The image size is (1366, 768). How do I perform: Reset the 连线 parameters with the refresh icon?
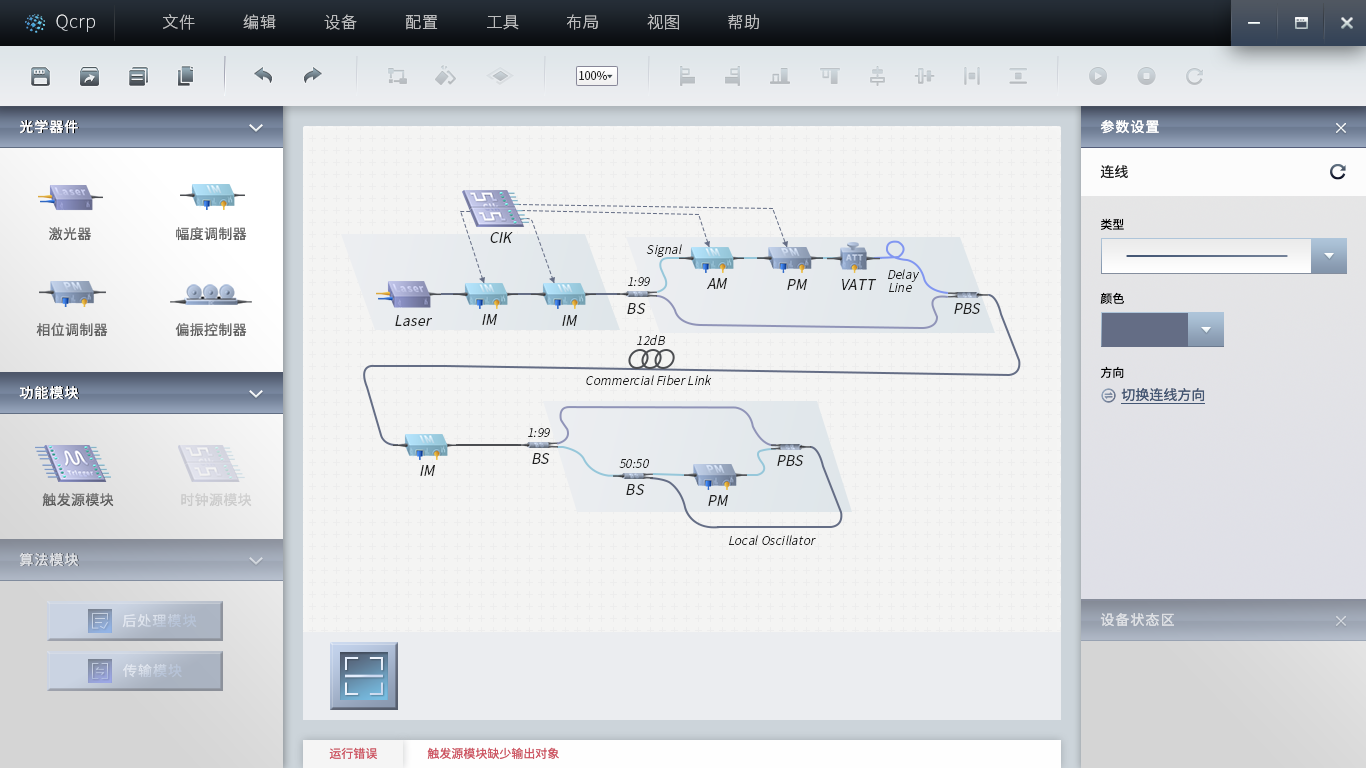click(1337, 172)
